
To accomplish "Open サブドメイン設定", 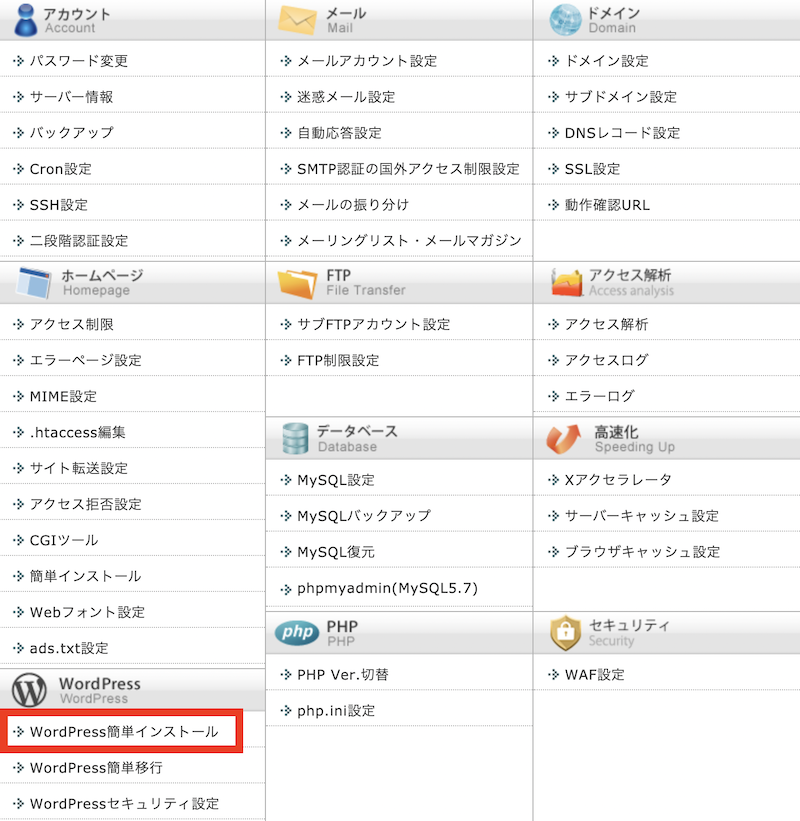I will [621, 97].
